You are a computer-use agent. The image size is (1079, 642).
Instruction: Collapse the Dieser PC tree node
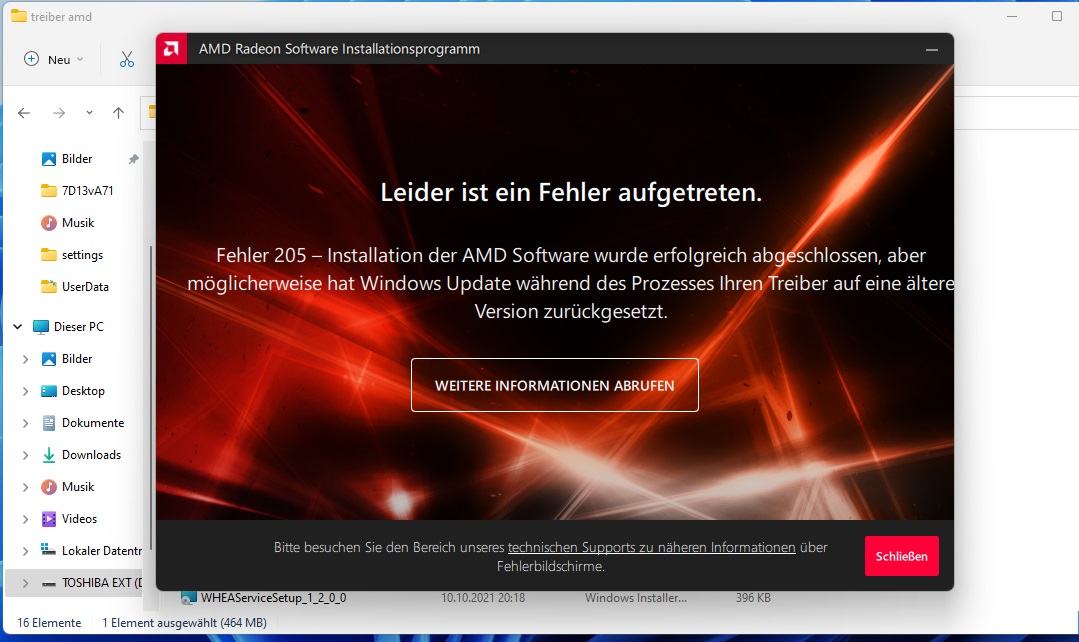click(18, 327)
